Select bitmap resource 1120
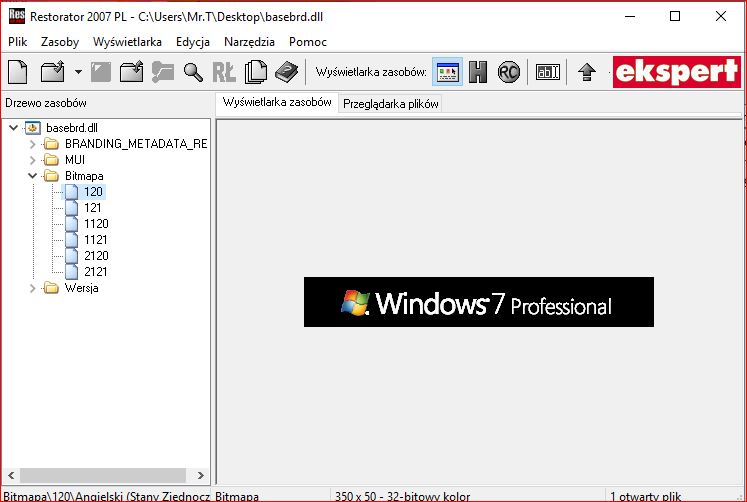The height and width of the screenshot is (502, 747). click(x=96, y=224)
